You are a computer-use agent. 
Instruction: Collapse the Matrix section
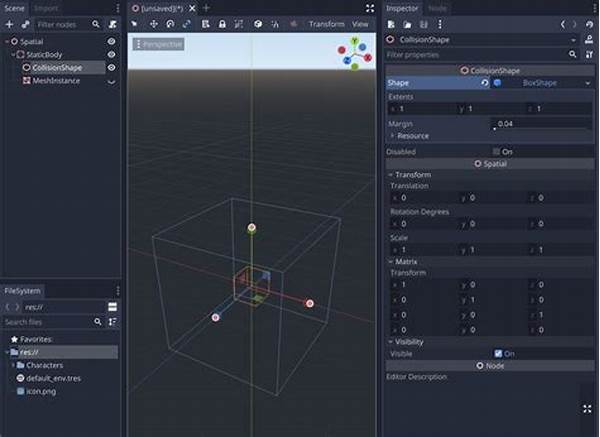(x=391, y=262)
